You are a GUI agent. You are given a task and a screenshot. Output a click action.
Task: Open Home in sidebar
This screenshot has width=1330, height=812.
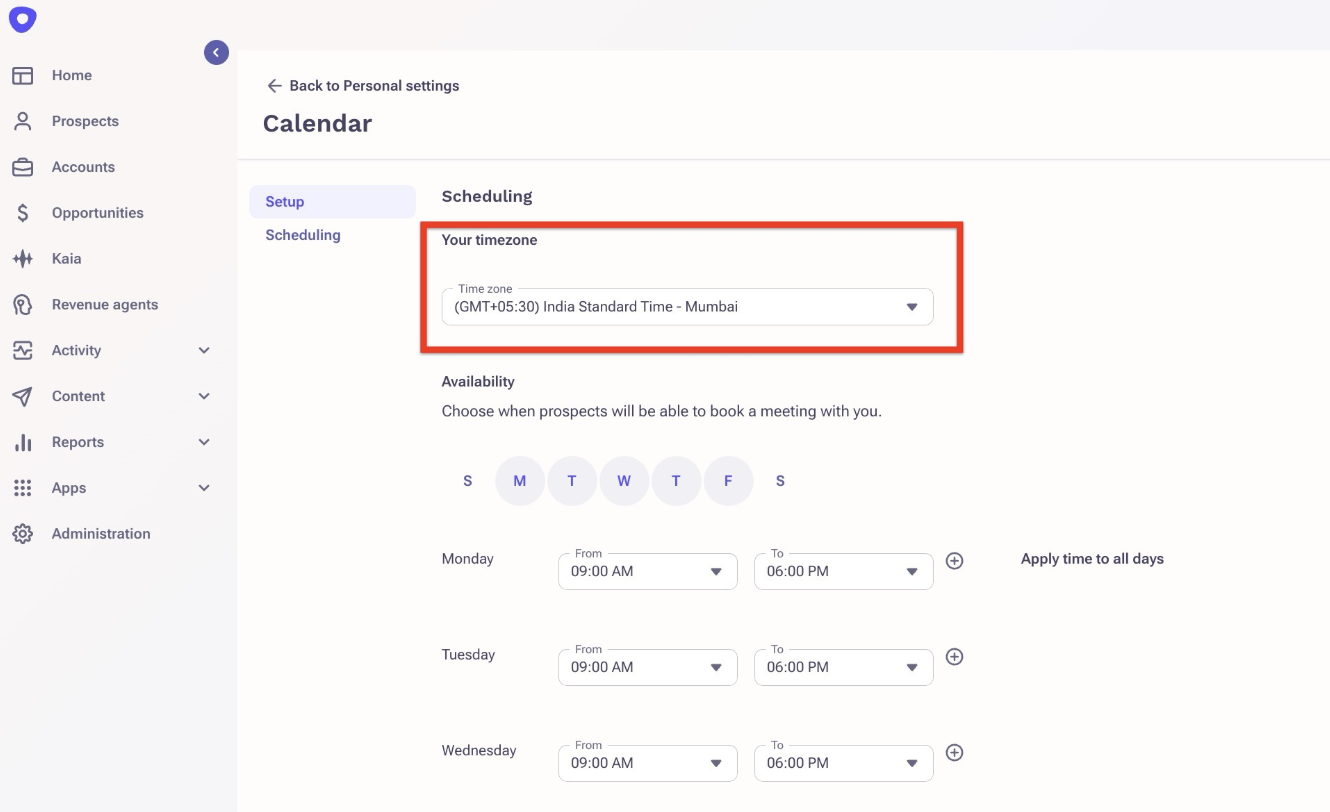coord(72,75)
